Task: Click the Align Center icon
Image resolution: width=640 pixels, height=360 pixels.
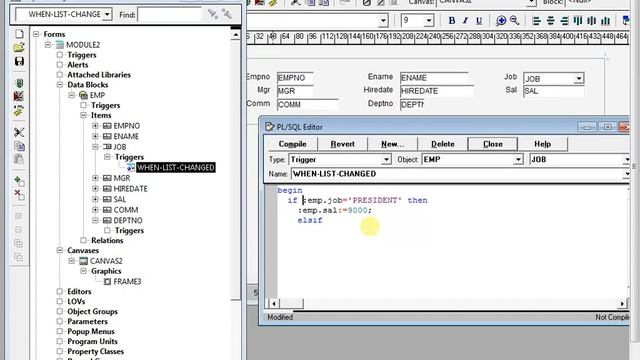Action: click(550, 20)
